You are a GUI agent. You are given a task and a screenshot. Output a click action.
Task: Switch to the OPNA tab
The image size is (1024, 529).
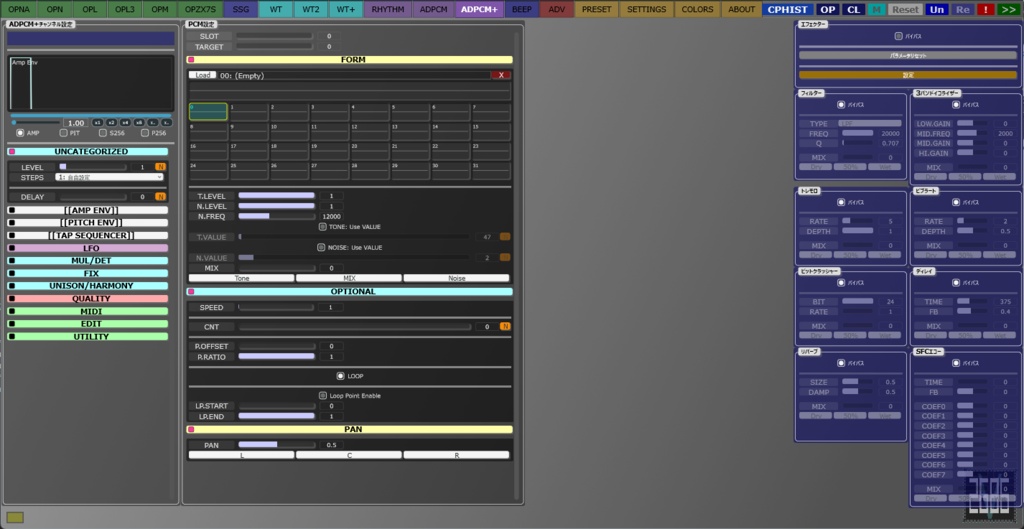click(18, 9)
